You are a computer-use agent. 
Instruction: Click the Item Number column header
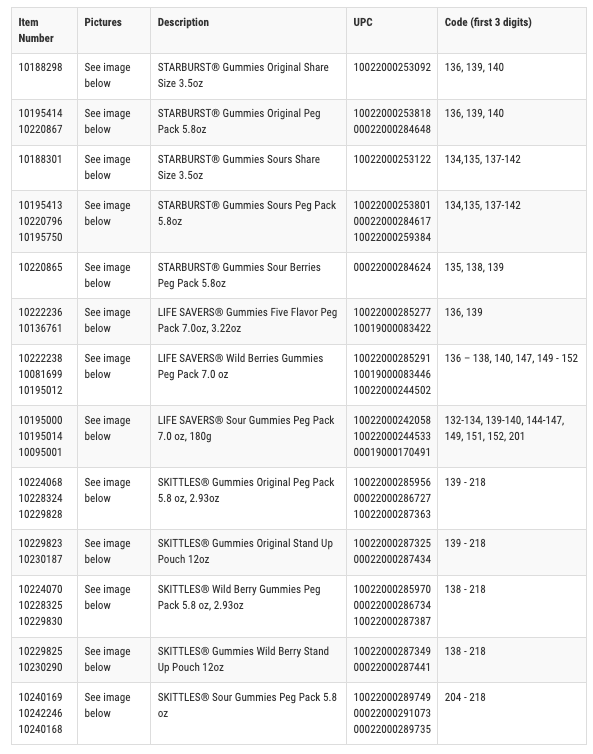[x=36, y=30]
